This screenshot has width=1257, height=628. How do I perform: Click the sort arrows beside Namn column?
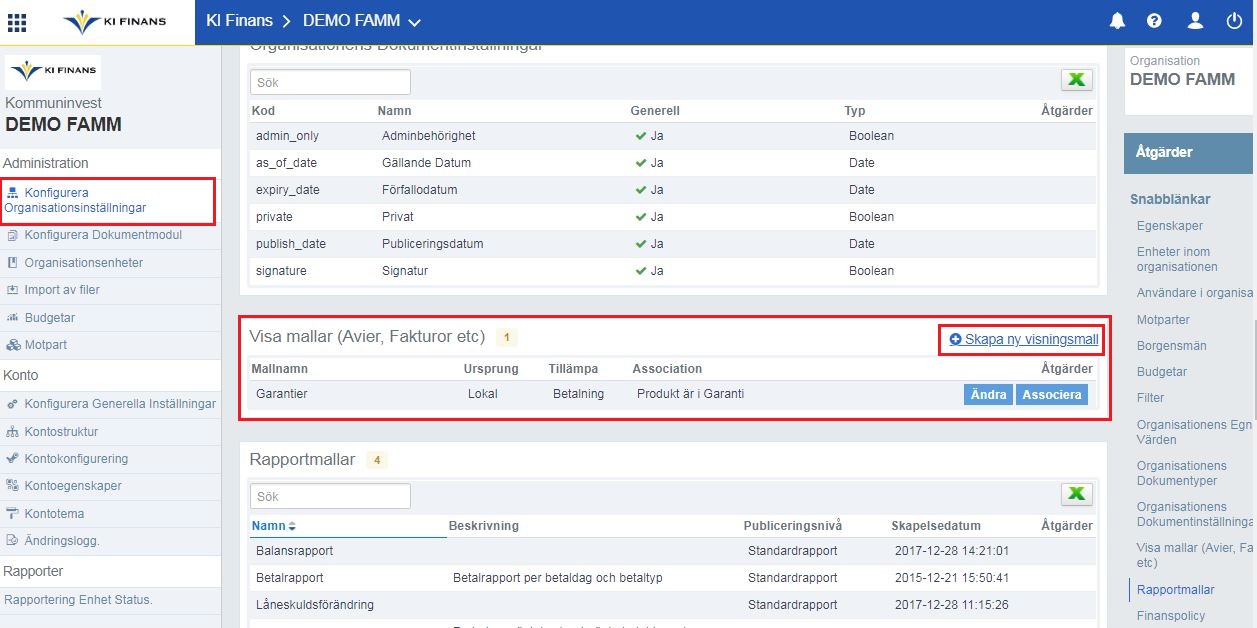292,526
